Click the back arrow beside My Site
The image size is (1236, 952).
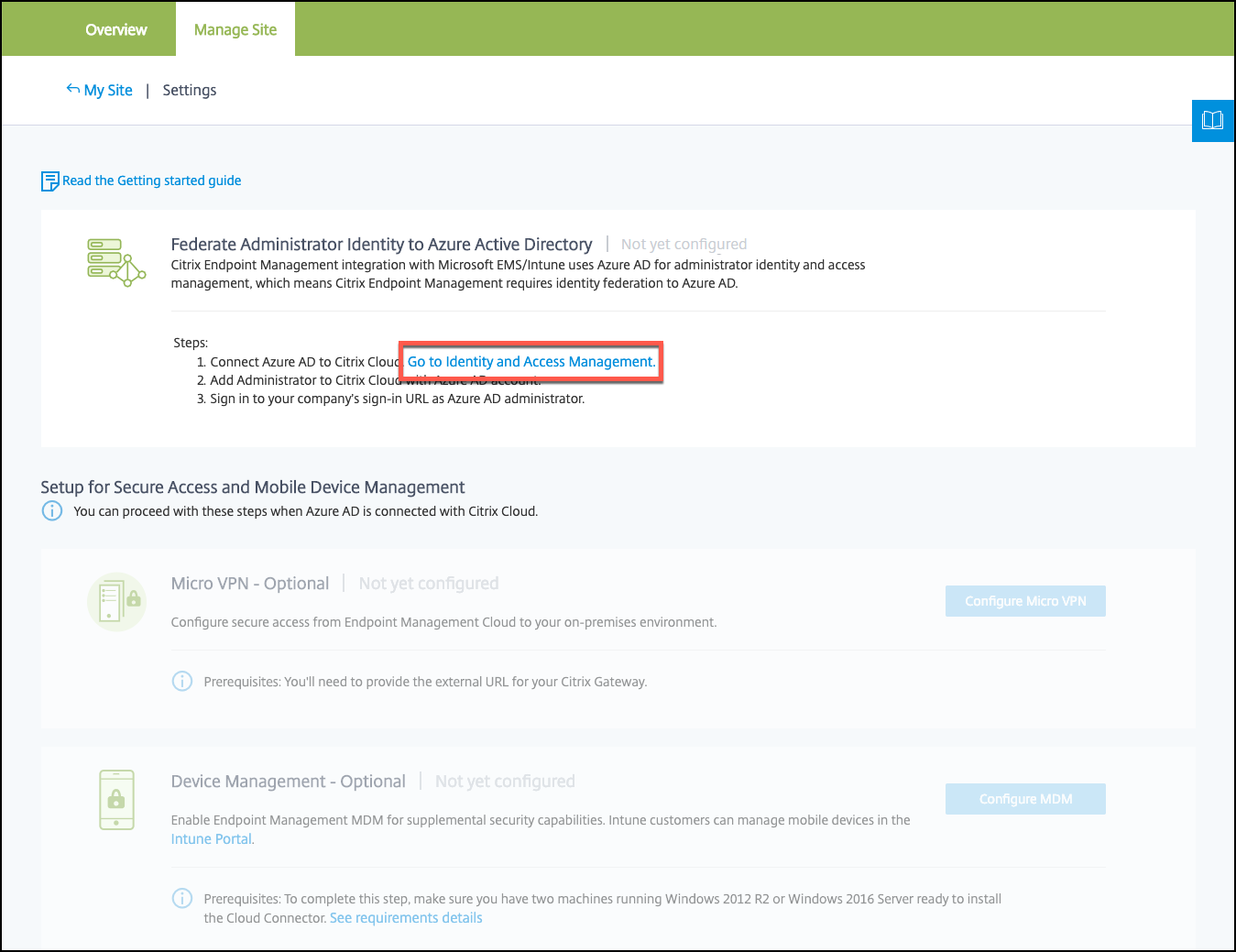pos(73,89)
